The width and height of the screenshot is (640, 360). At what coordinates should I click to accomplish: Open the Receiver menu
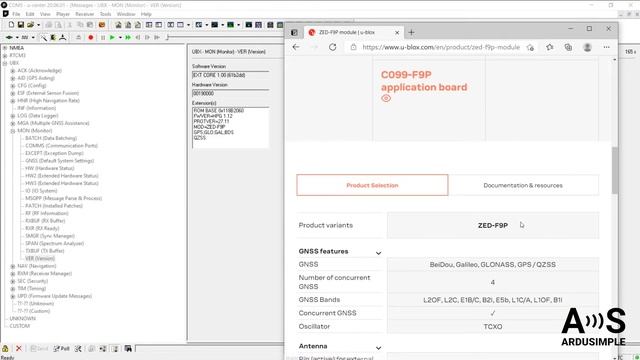point(84,14)
